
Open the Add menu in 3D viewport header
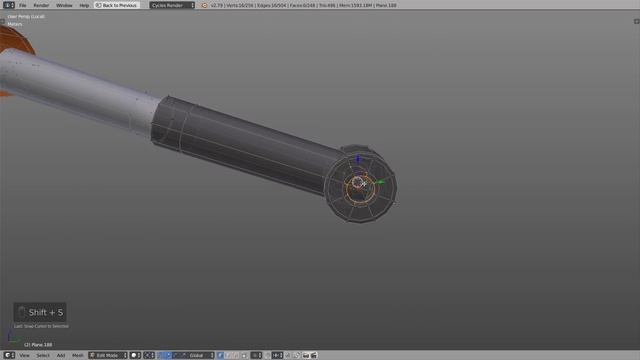click(x=61, y=356)
